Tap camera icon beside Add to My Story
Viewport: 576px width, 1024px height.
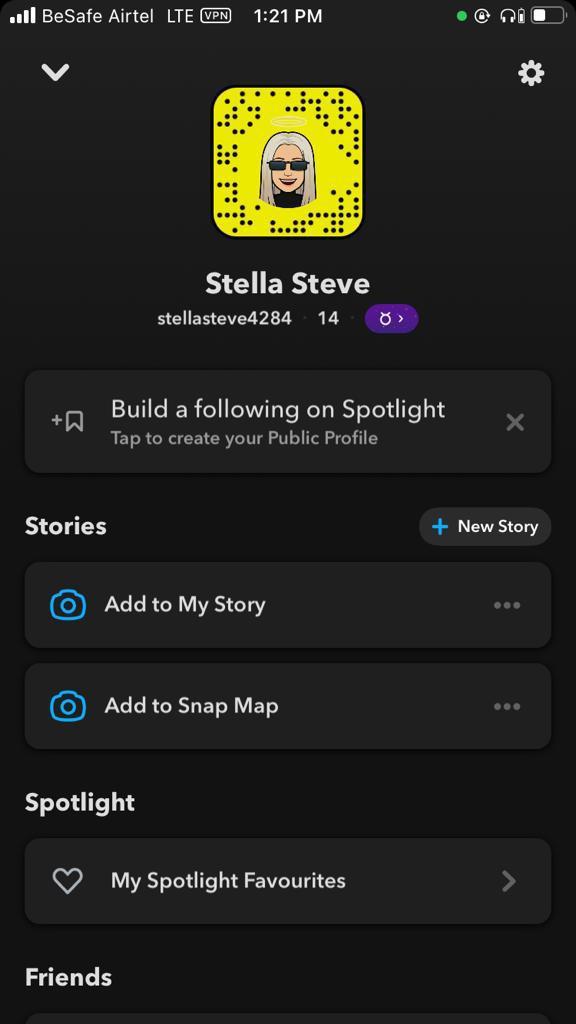[x=68, y=605]
